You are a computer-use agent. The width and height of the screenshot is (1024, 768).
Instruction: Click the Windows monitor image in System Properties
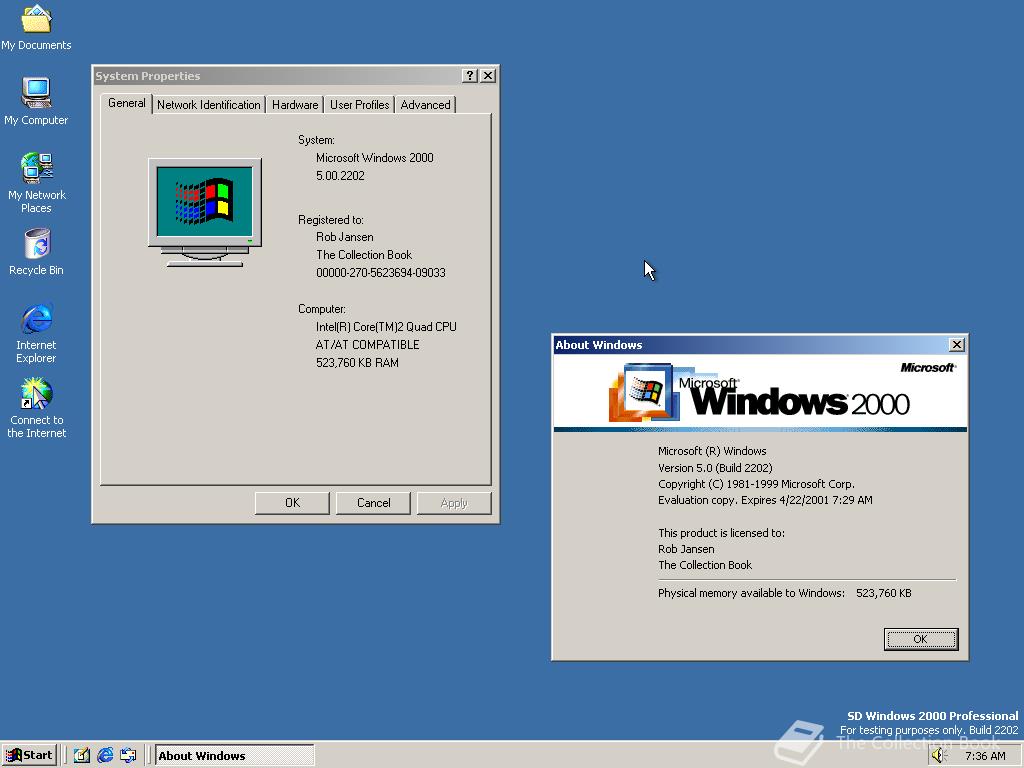(x=204, y=212)
